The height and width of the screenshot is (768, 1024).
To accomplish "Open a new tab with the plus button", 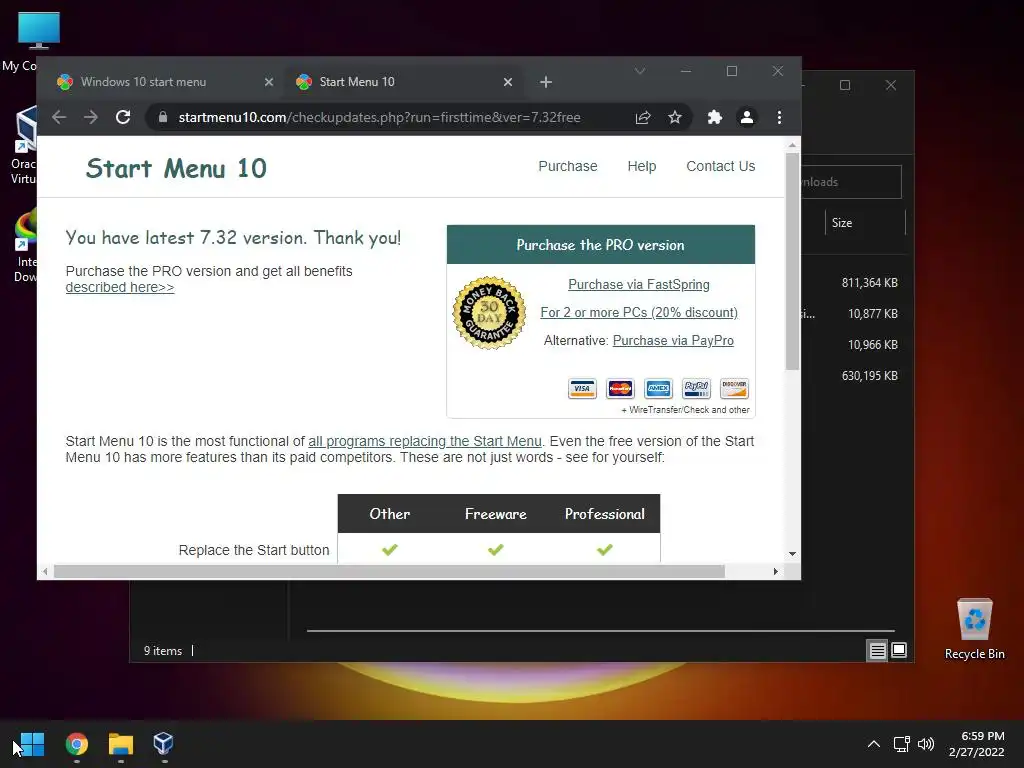I will [546, 82].
